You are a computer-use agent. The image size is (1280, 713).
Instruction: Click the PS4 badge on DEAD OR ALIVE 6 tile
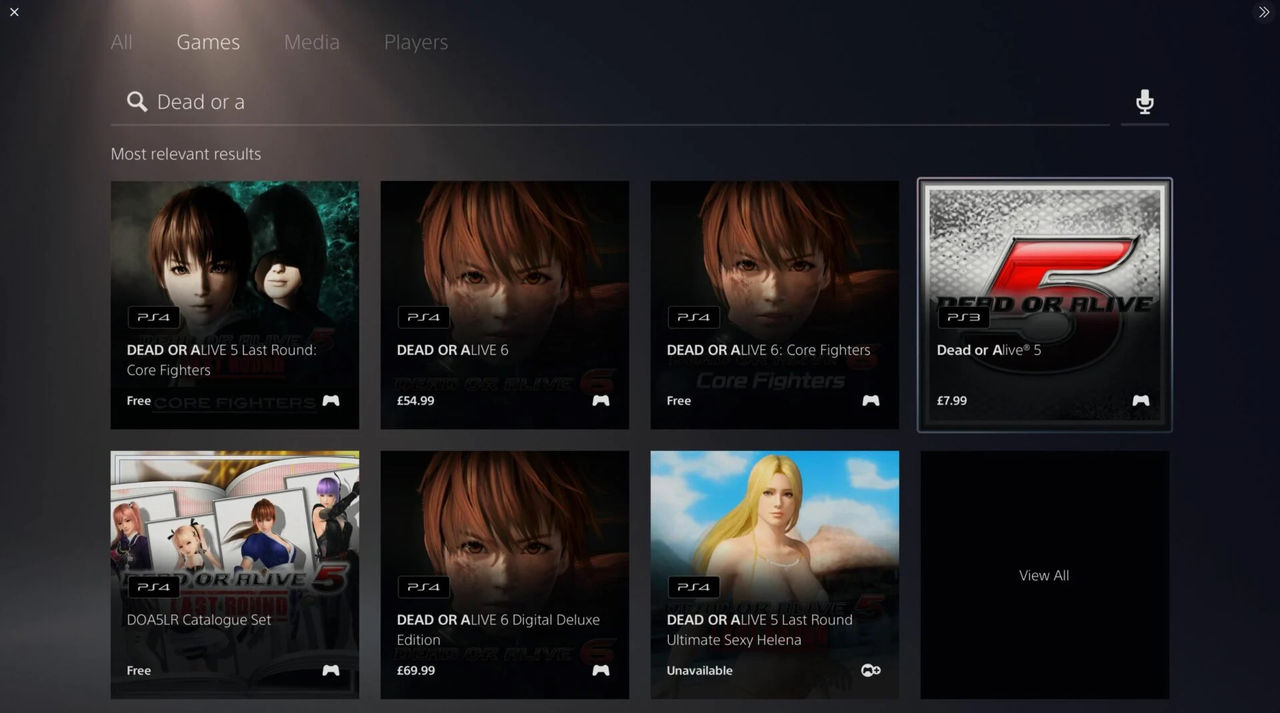[x=423, y=317]
